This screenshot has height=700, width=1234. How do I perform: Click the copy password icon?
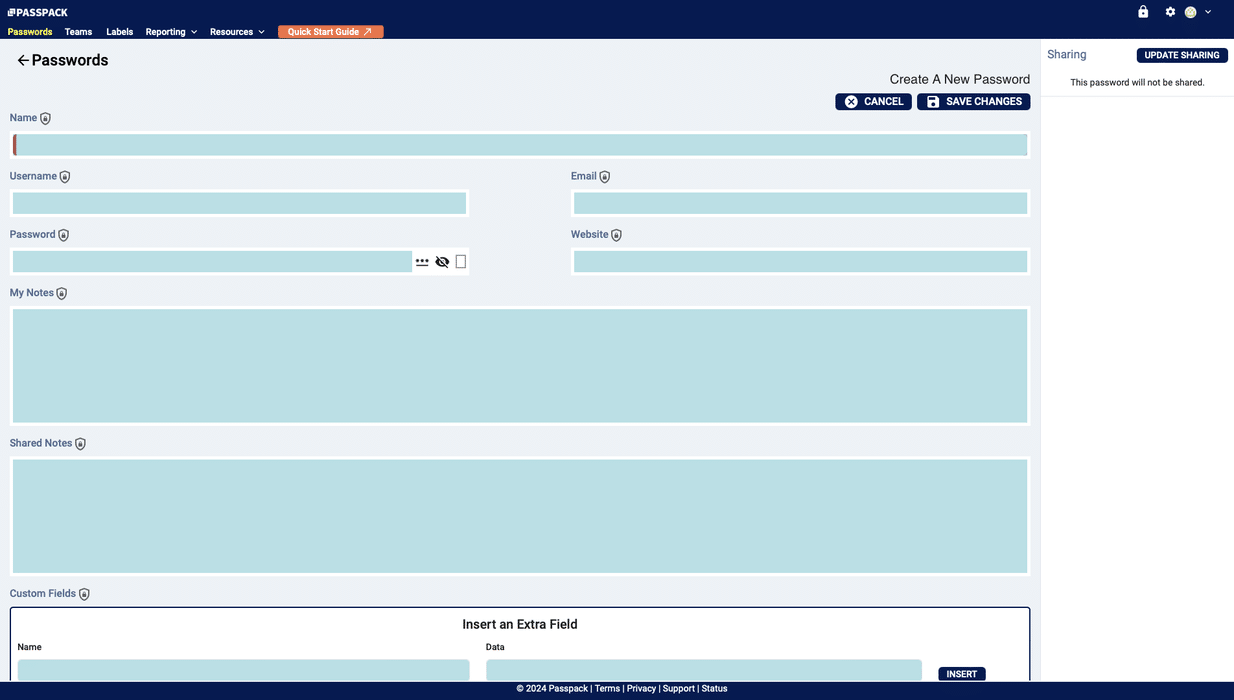(460, 261)
